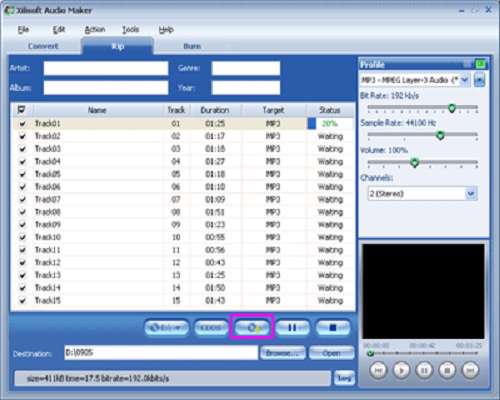Click green icon in Profile panel header
The width and height of the screenshot is (500, 400).
click(x=480, y=63)
